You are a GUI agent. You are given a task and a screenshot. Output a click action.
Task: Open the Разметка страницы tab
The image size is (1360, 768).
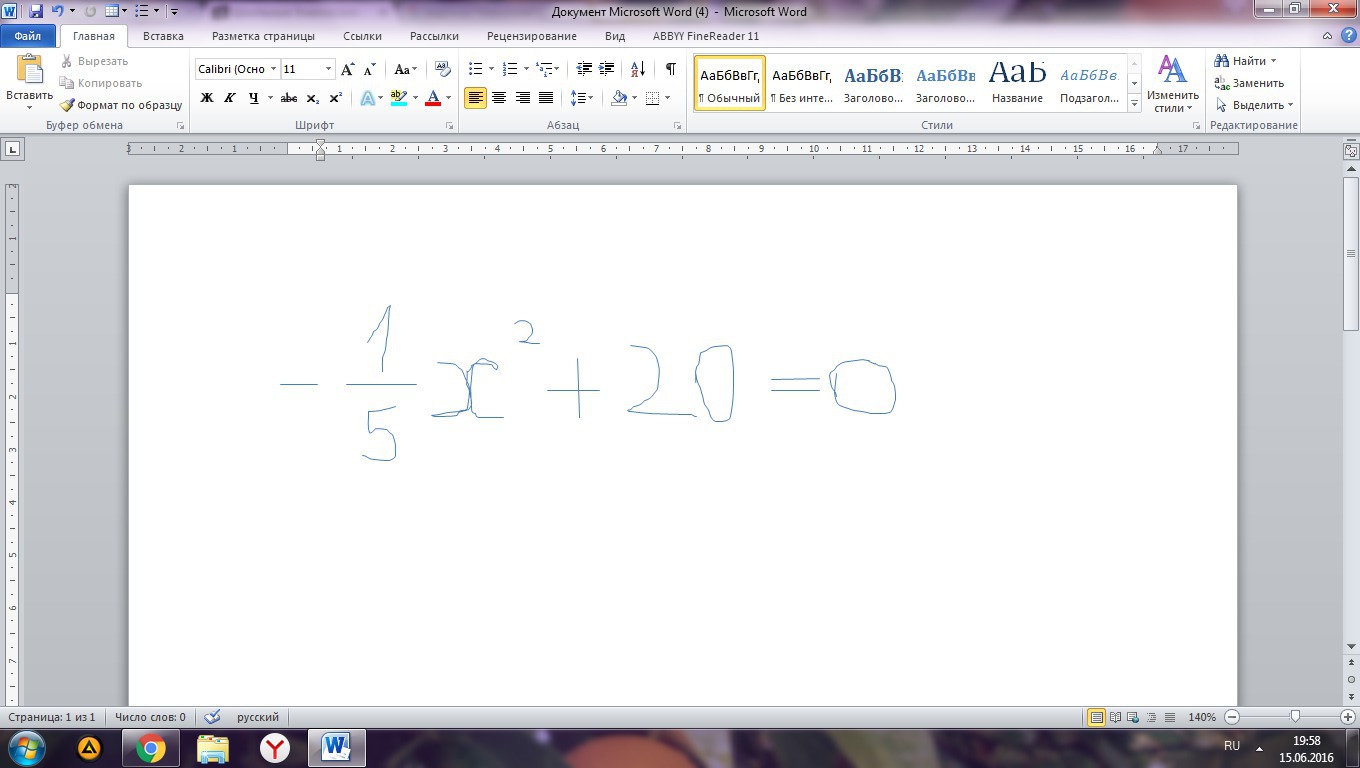[263, 36]
